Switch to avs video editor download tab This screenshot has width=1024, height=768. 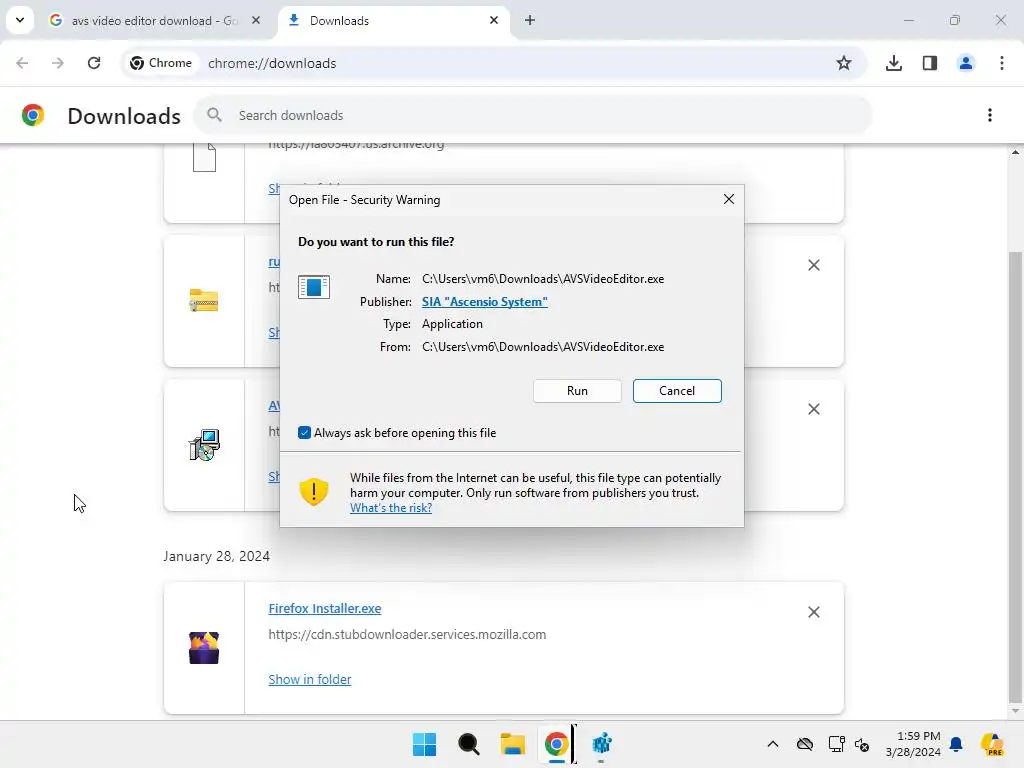(x=155, y=21)
